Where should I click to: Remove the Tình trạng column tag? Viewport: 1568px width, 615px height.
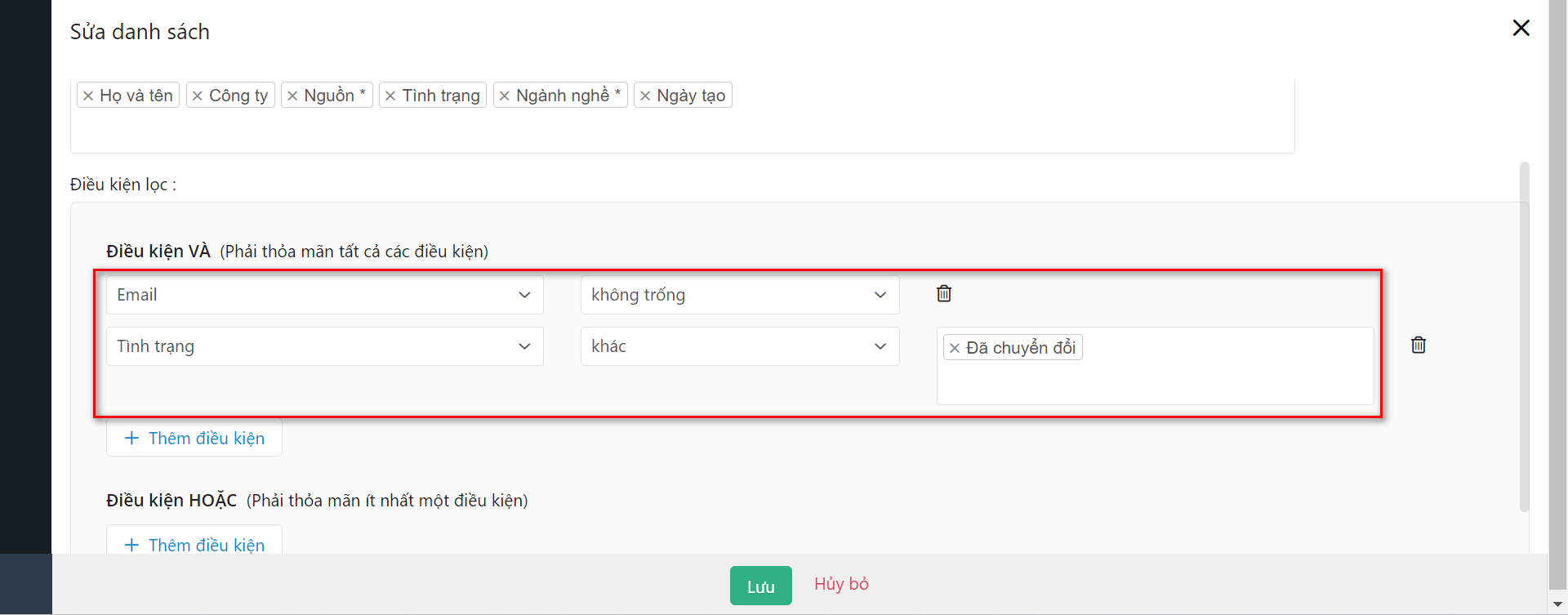pyautogui.click(x=390, y=96)
